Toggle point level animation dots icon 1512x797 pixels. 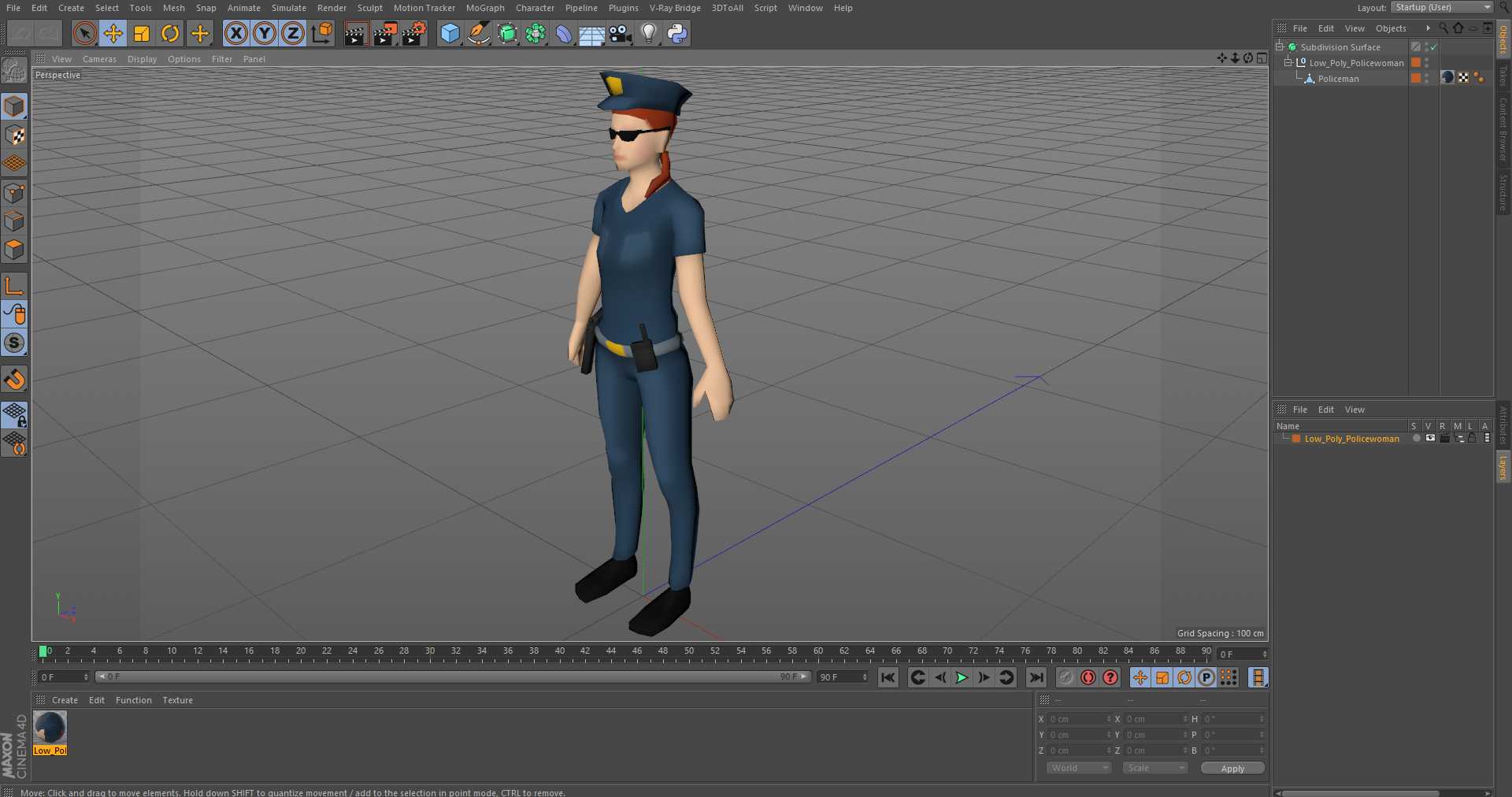(x=1228, y=677)
